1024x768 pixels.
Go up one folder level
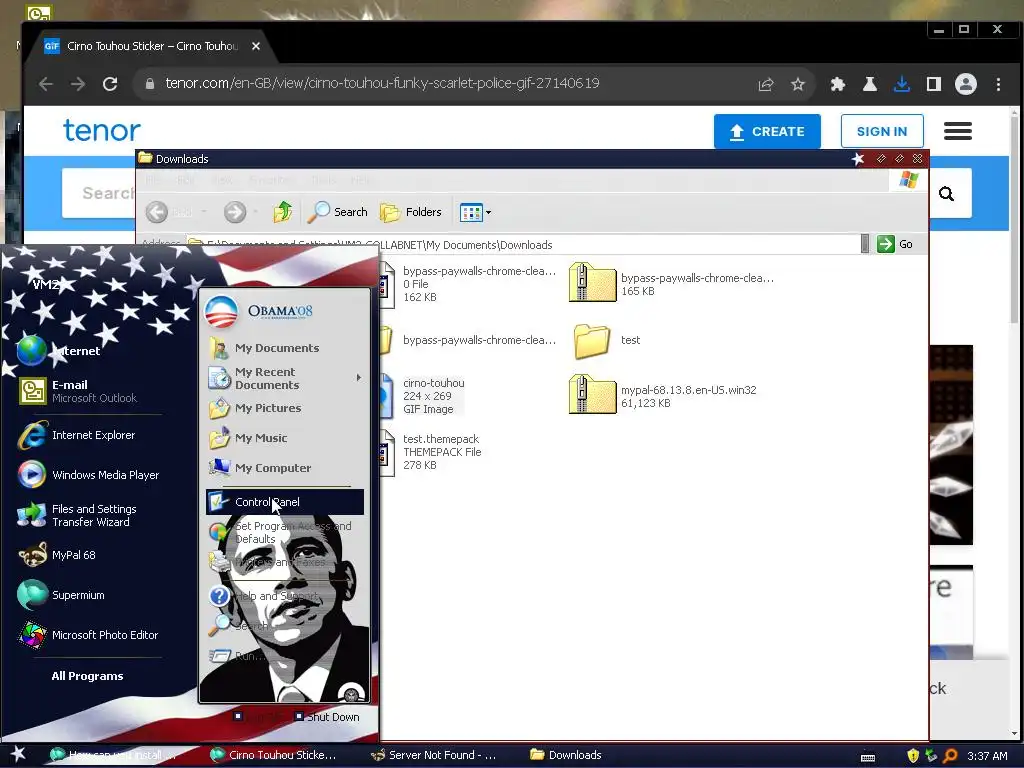pyautogui.click(x=283, y=212)
